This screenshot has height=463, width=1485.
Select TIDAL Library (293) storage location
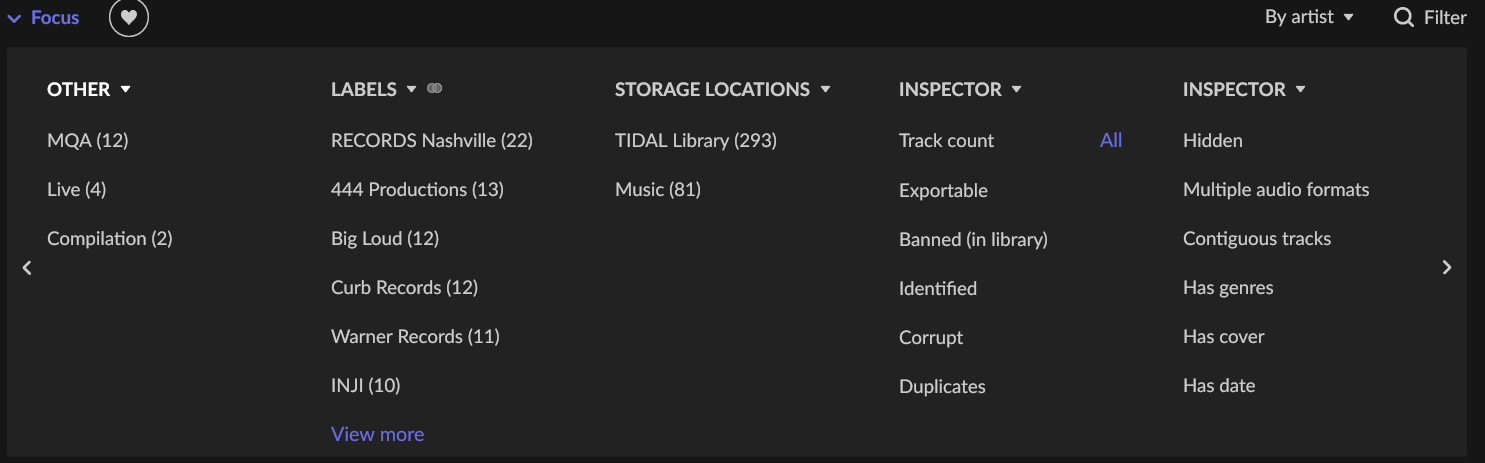click(696, 140)
